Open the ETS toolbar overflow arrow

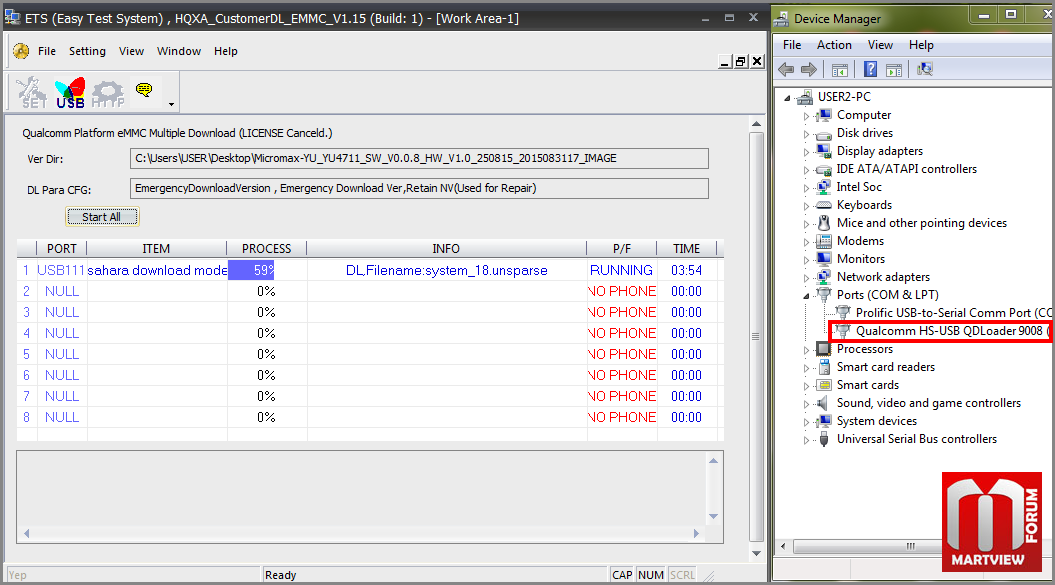172,104
